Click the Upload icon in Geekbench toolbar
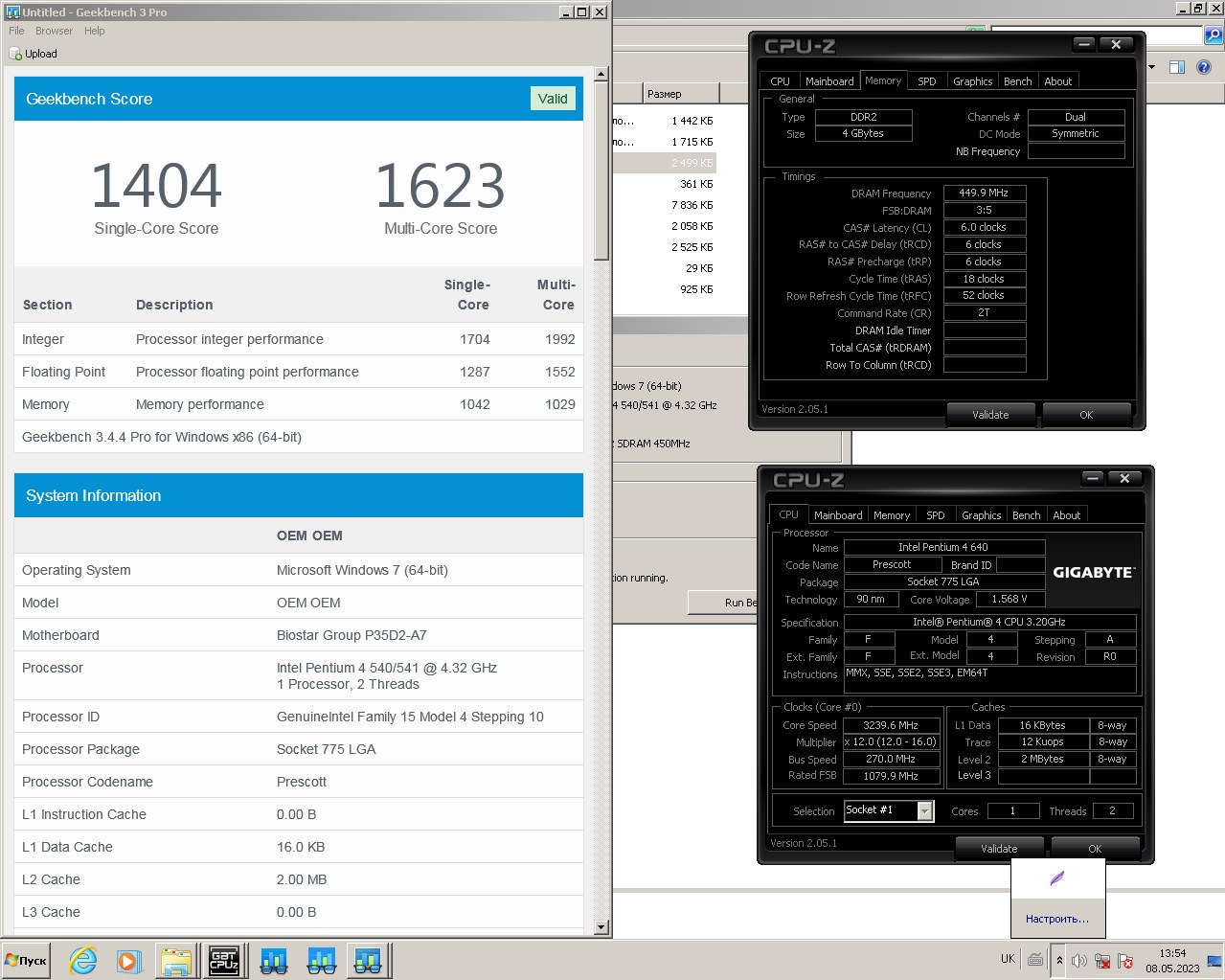 click(15, 54)
